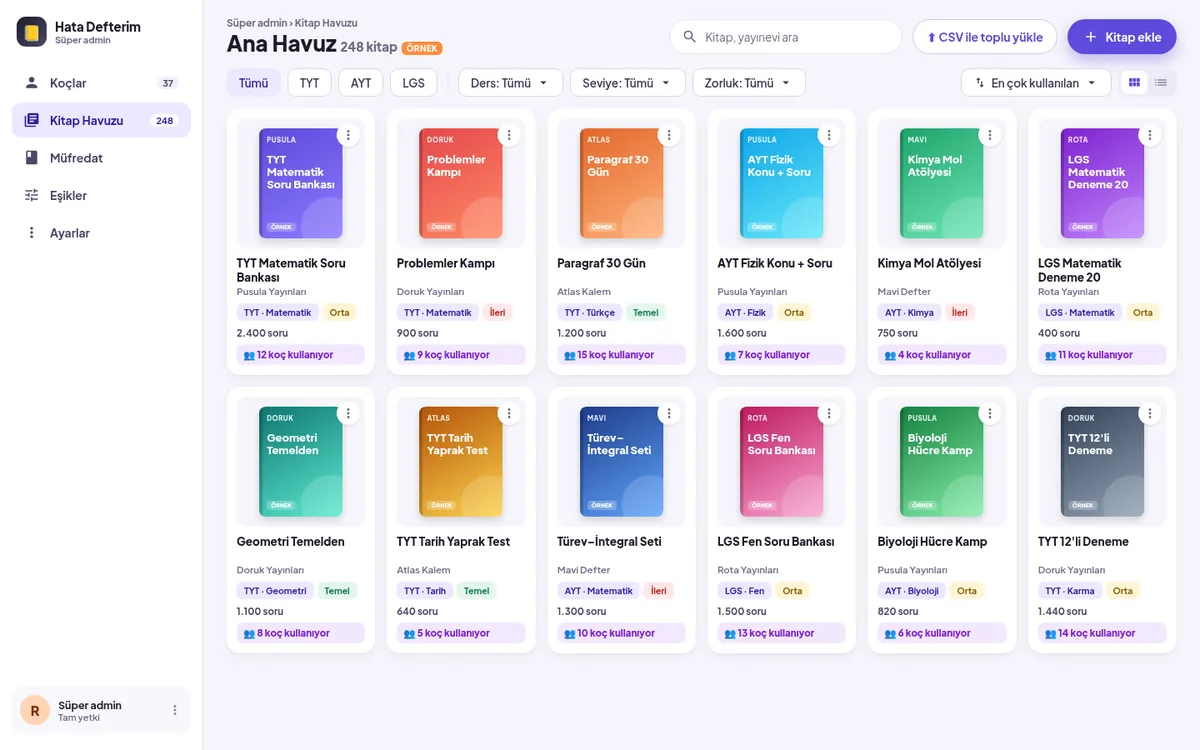Click the search magnifier icon
Screen dimensions: 1200x750
coord(689,37)
